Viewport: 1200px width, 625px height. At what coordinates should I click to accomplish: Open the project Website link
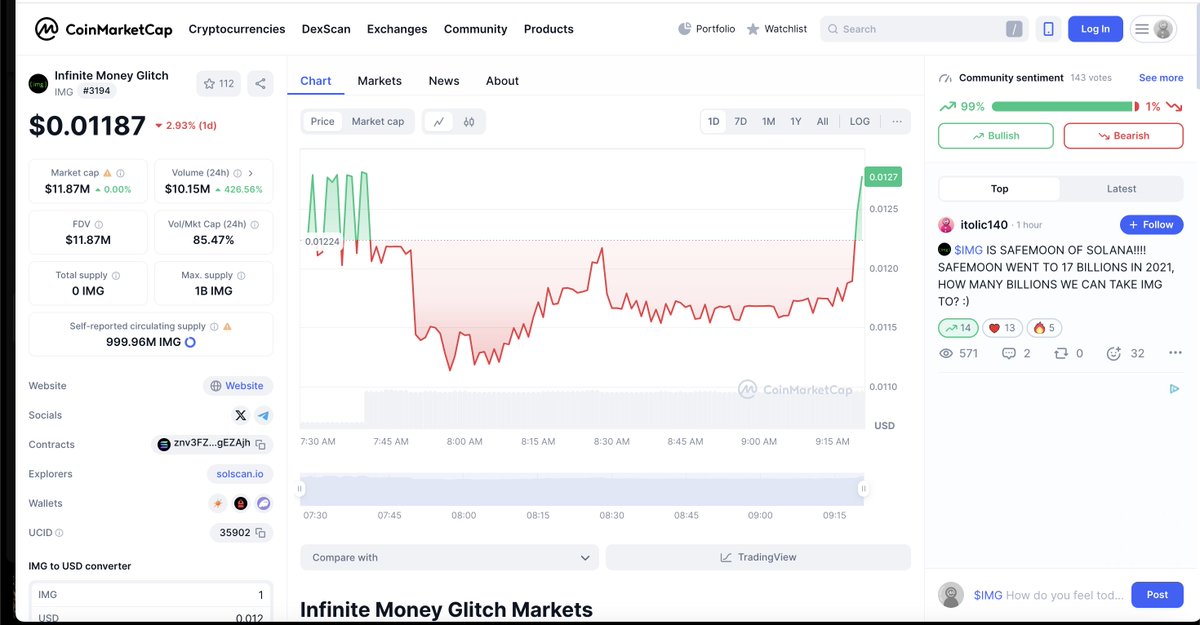coord(238,386)
